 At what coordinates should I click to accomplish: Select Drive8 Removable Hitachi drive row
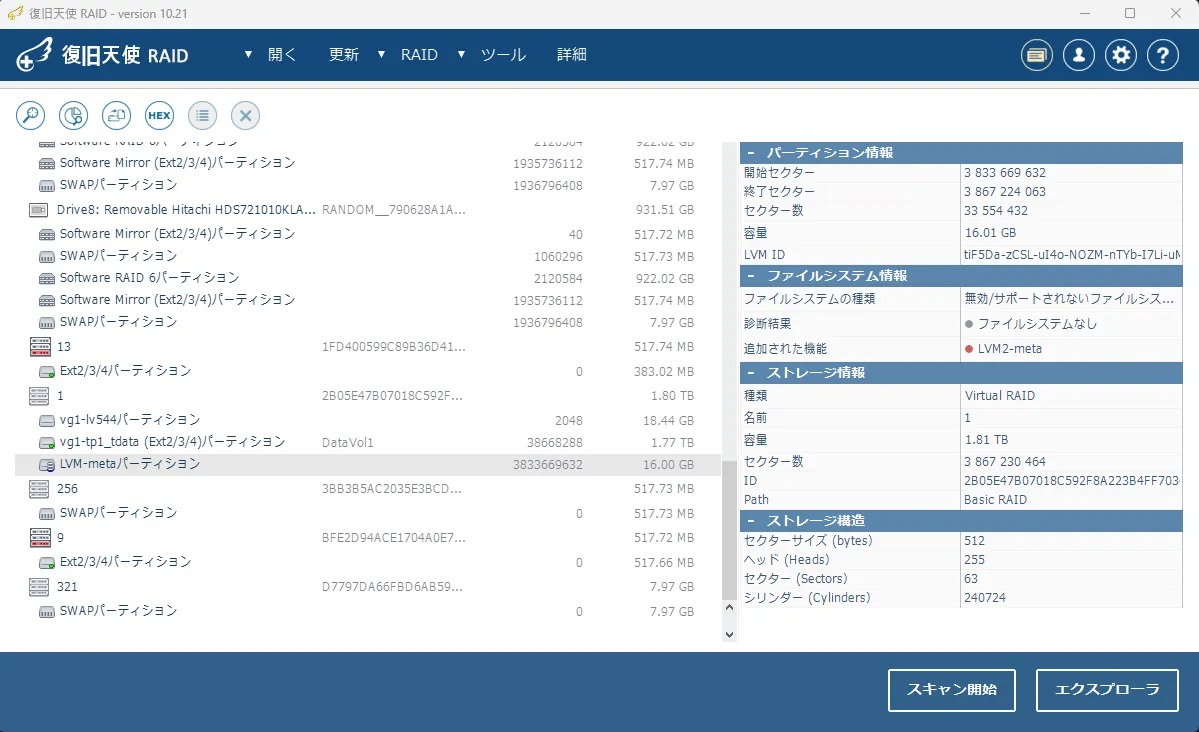point(367,210)
